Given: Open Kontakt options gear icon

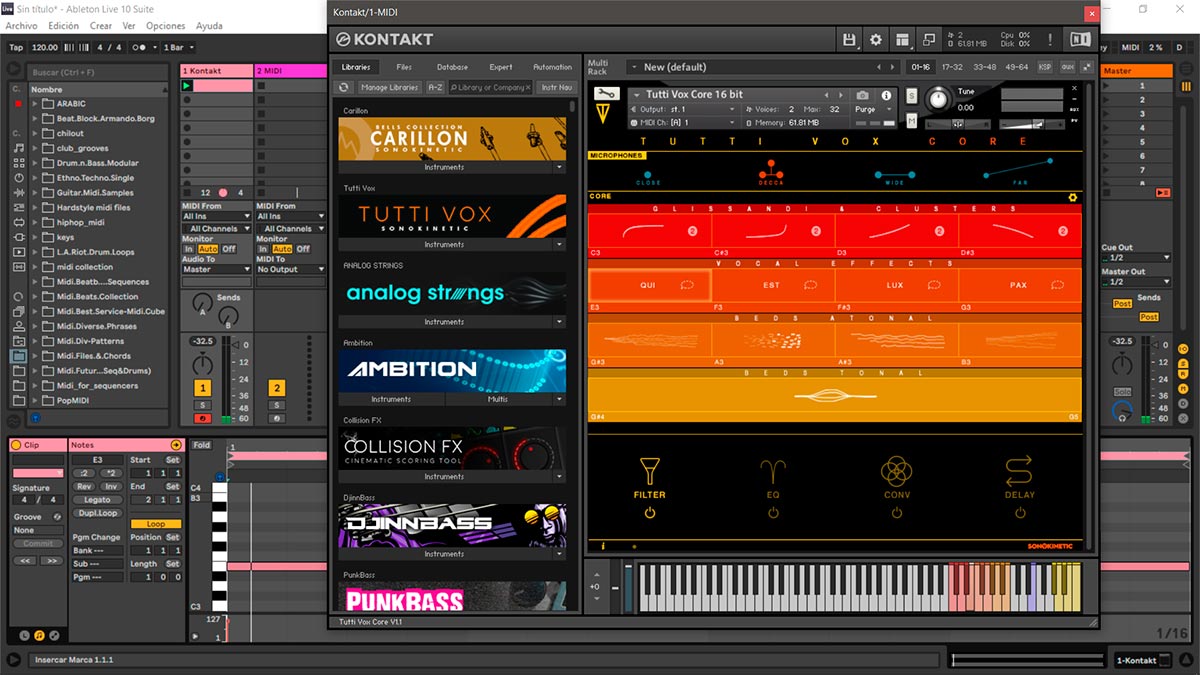Looking at the screenshot, I should (x=876, y=40).
